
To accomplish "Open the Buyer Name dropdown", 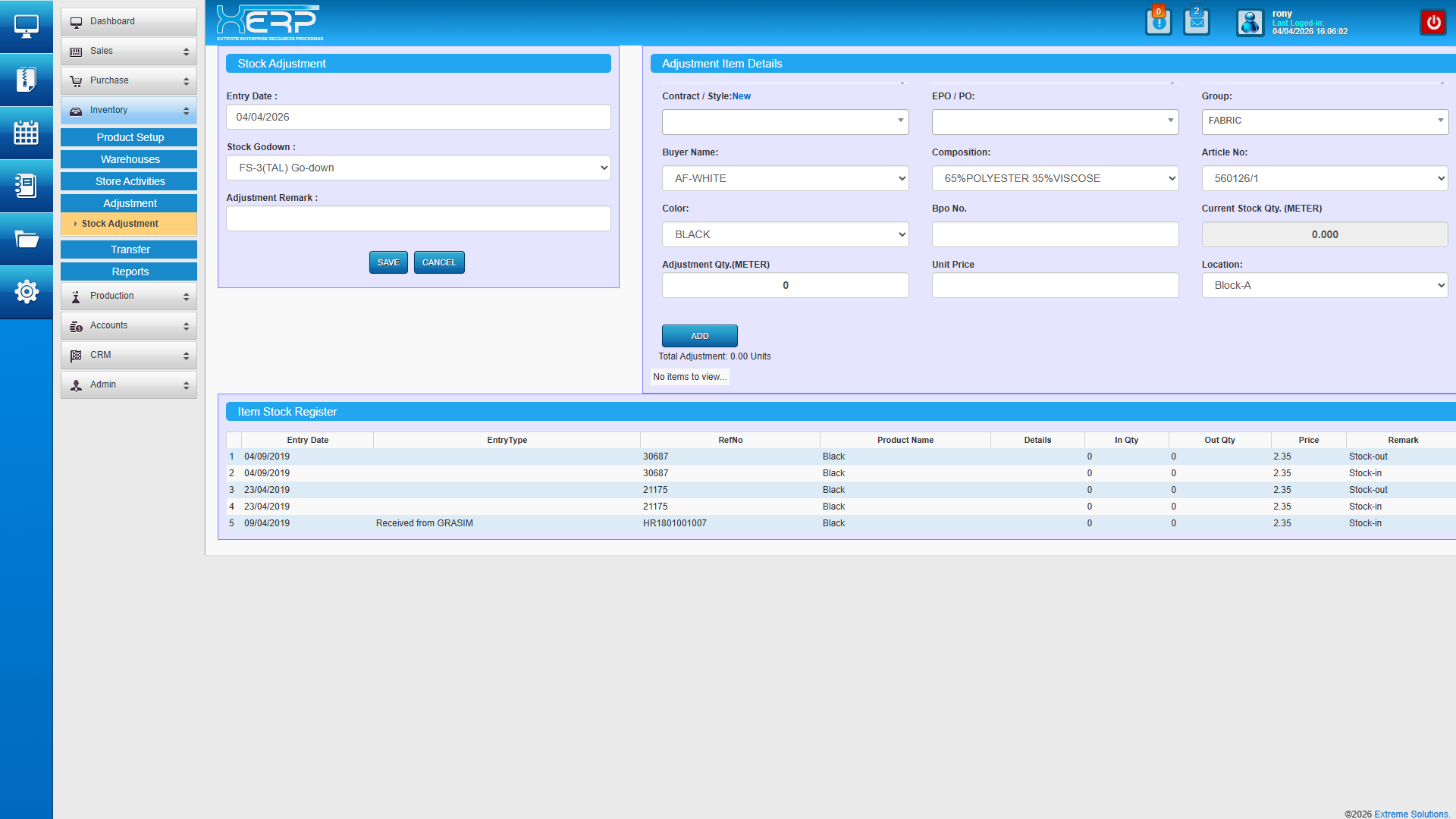I will coord(785,178).
